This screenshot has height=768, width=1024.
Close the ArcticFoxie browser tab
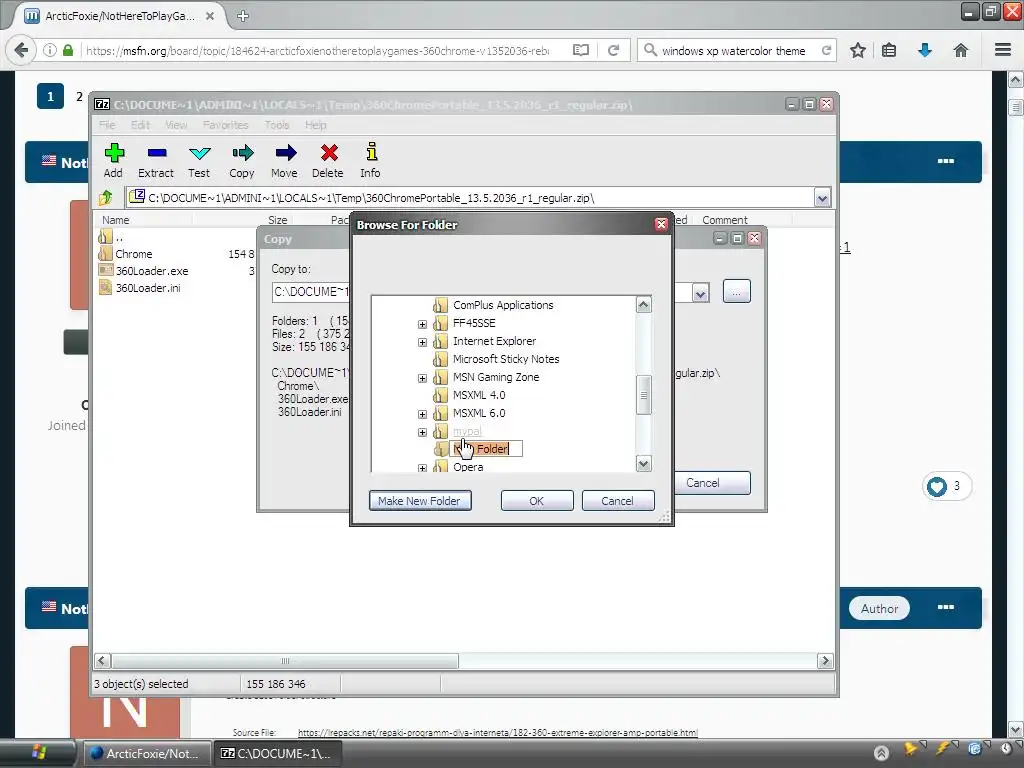click(210, 16)
